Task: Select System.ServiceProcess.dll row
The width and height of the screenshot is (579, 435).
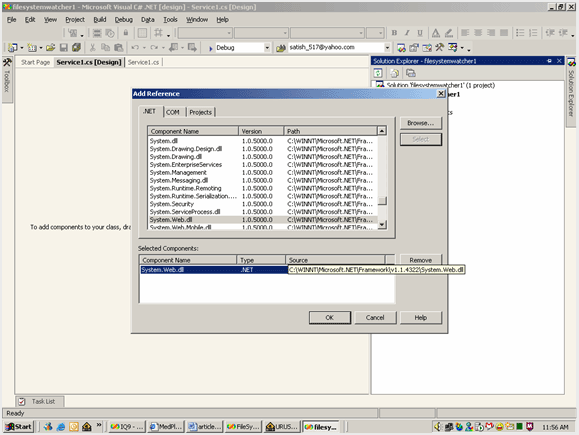Action: point(263,212)
